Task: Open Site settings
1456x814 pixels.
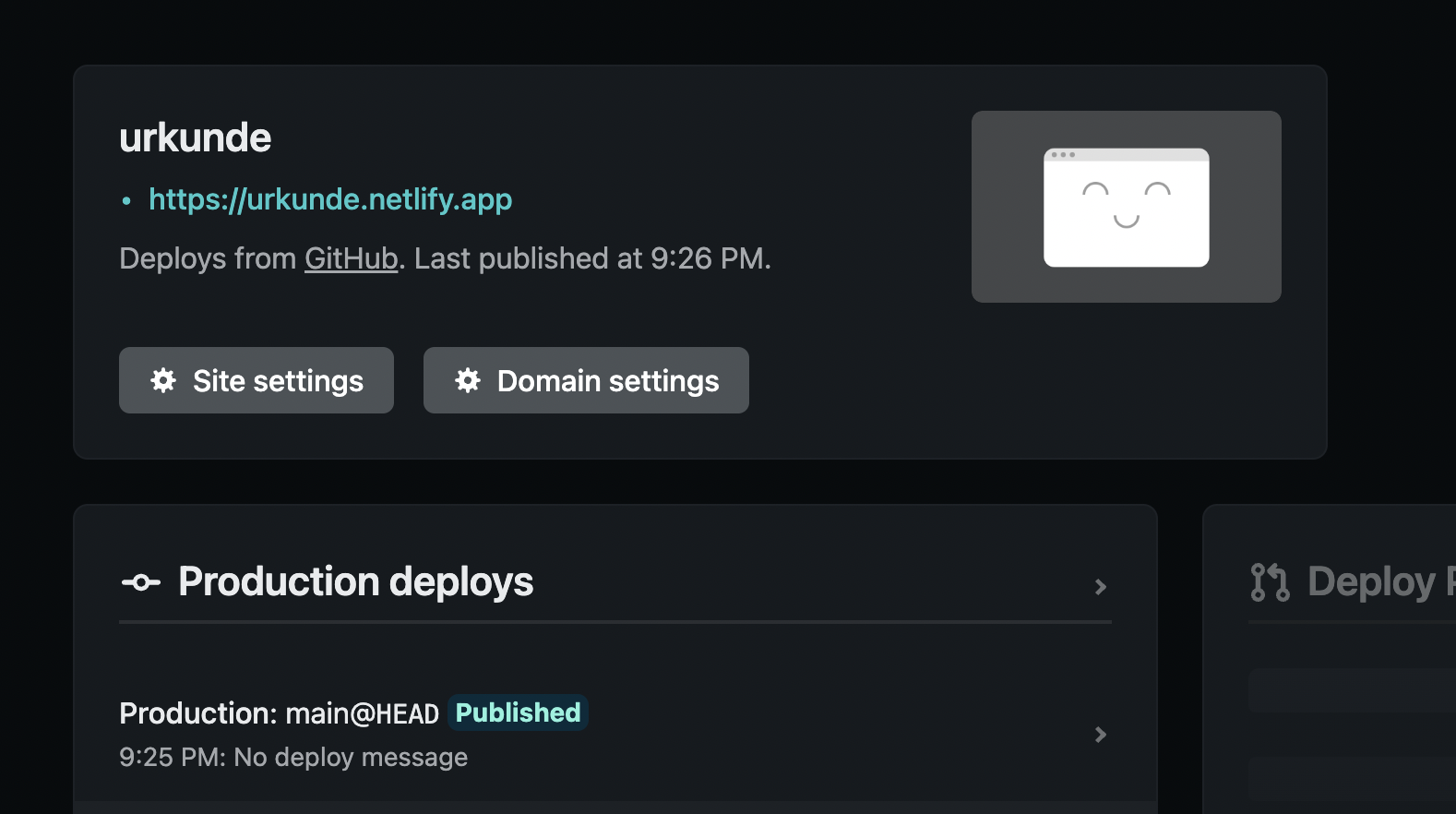Action: pyautogui.click(x=257, y=380)
